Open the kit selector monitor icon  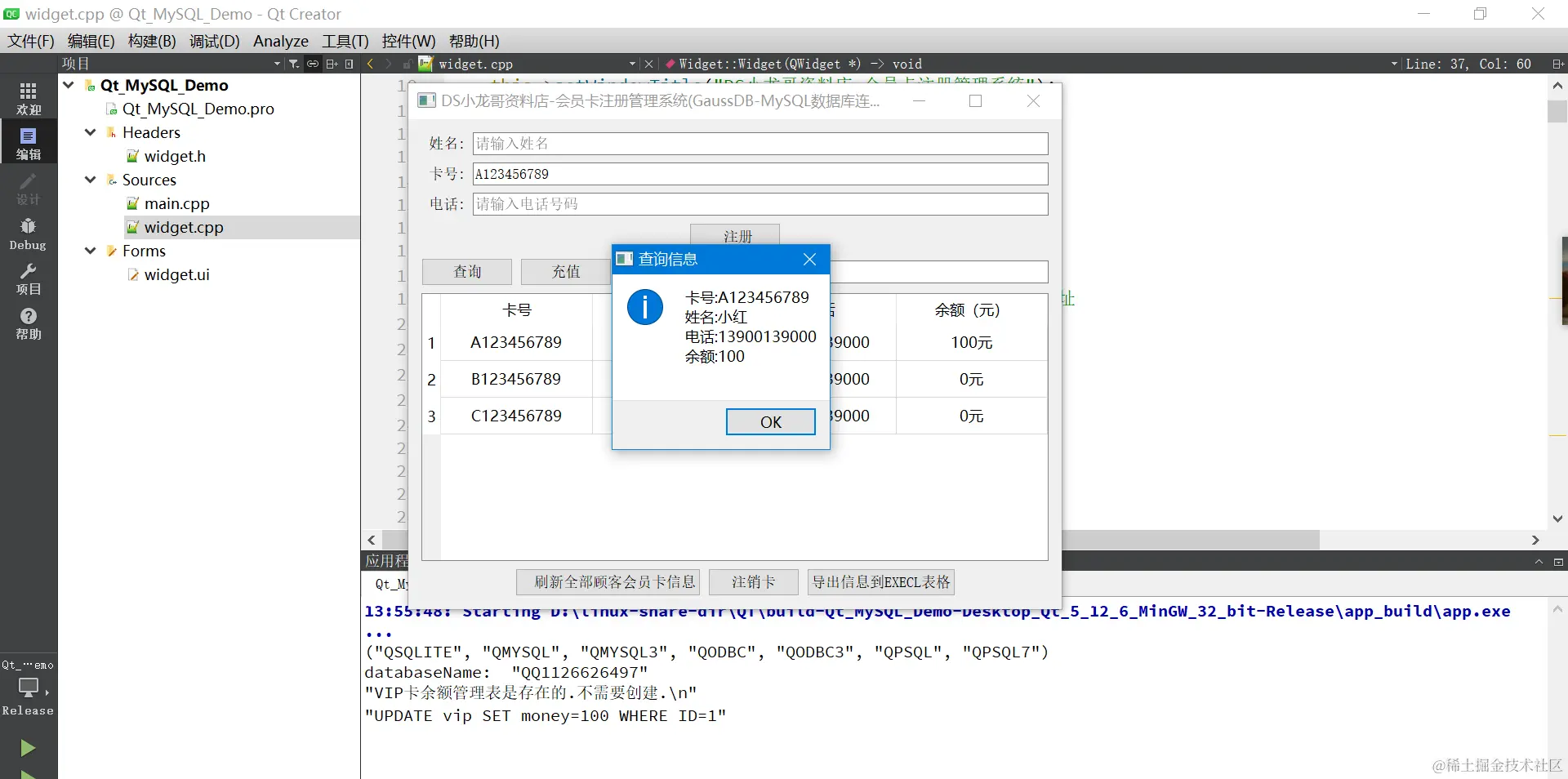click(x=29, y=688)
